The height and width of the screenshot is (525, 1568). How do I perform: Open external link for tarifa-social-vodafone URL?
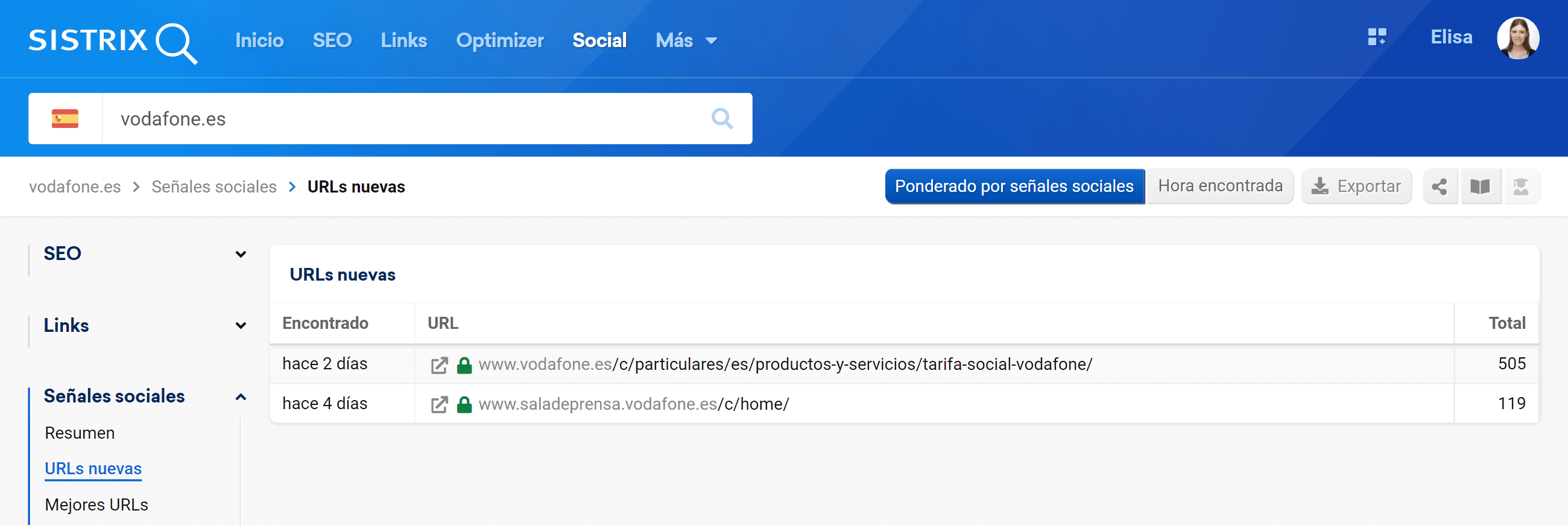(x=439, y=365)
